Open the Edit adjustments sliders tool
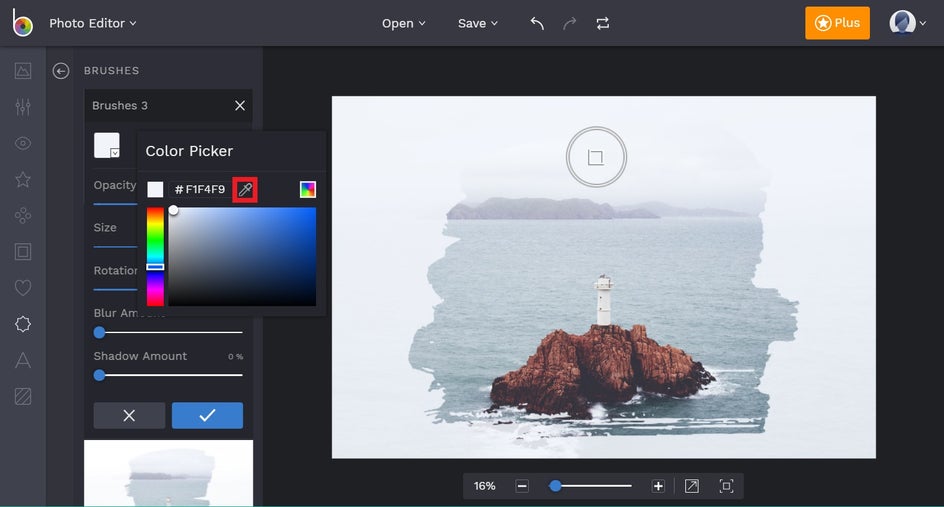The height and width of the screenshot is (507, 944). tap(23, 107)
